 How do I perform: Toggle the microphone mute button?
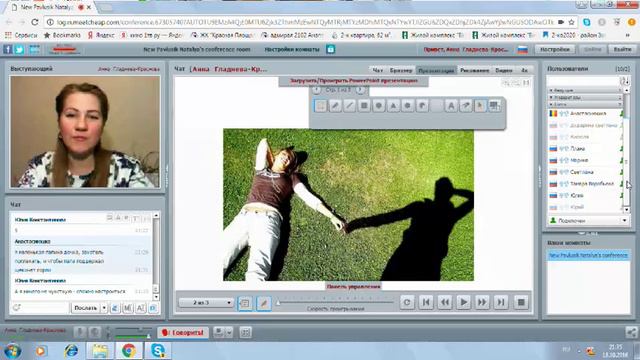(80, 332)
